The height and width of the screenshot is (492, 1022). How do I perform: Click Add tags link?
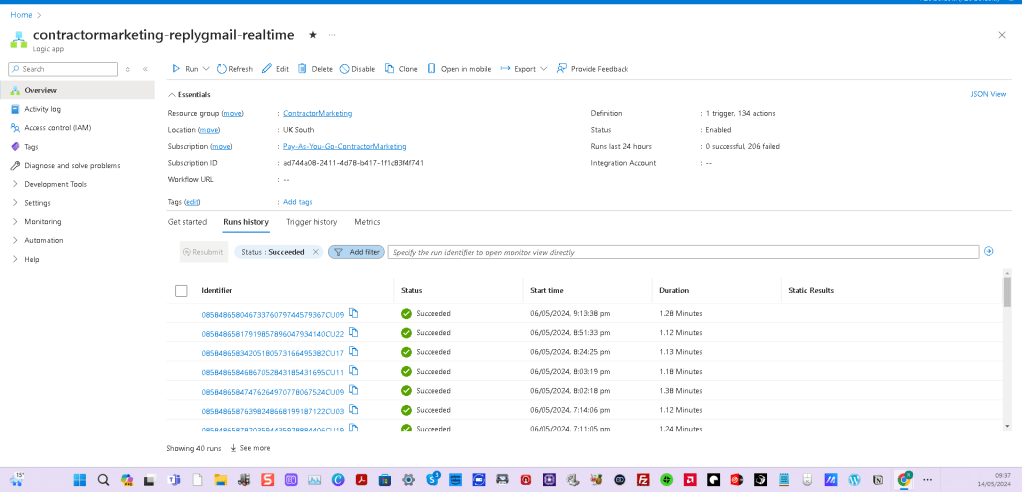point(297,202)
